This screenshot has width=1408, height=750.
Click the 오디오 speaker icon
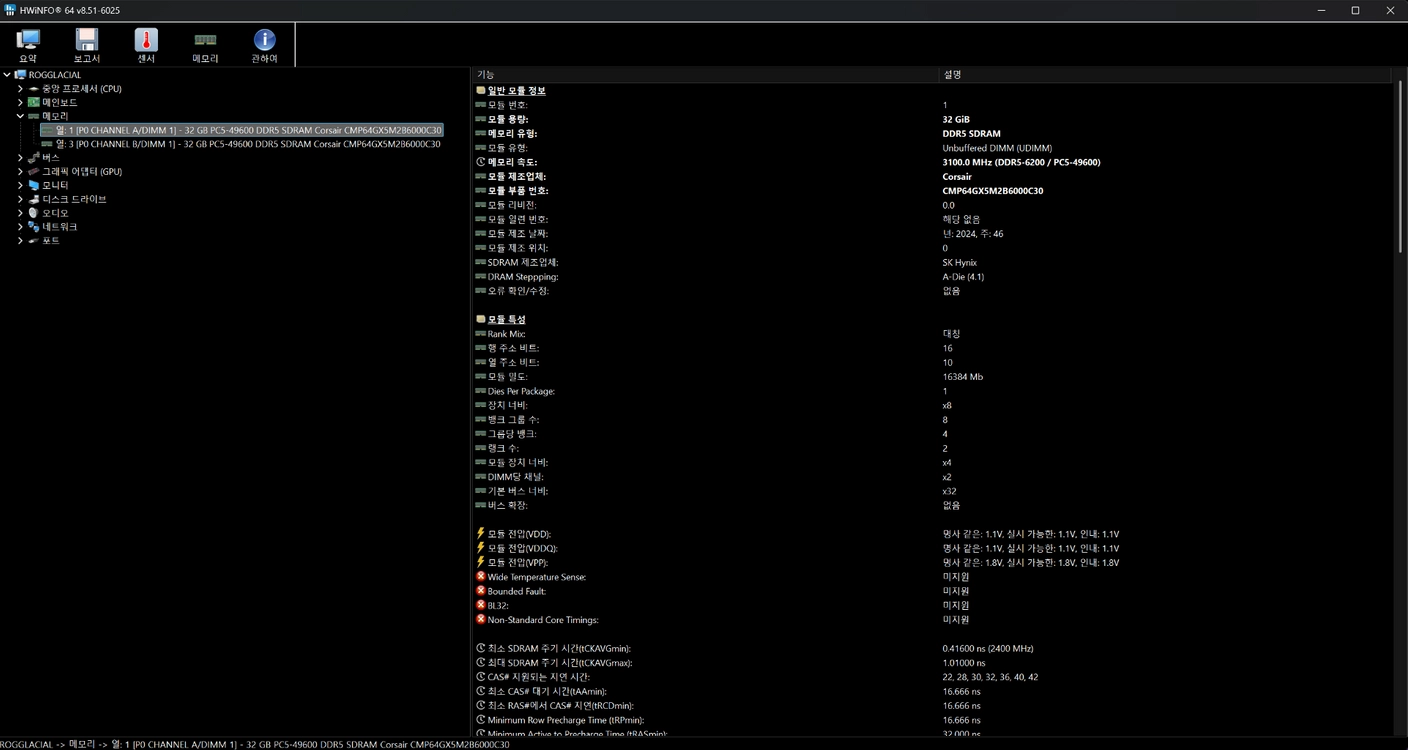pyautogui.click(x=33, y=213)
